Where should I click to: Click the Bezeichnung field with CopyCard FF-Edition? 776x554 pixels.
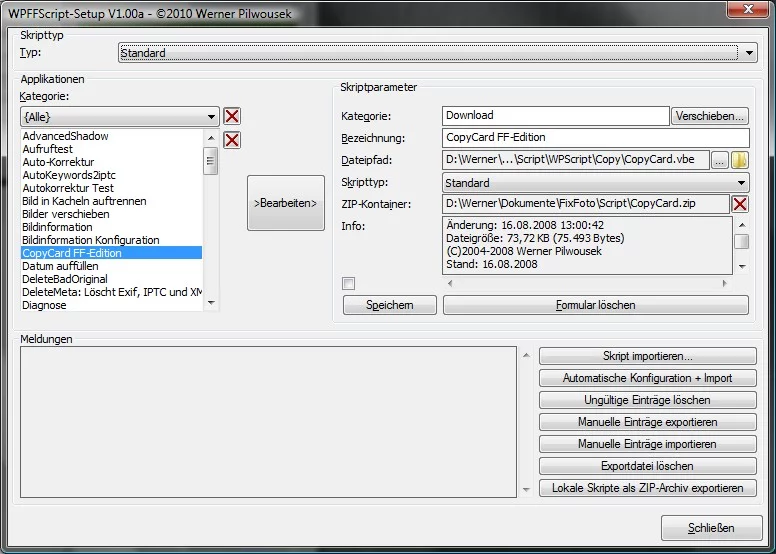point(596,138)
